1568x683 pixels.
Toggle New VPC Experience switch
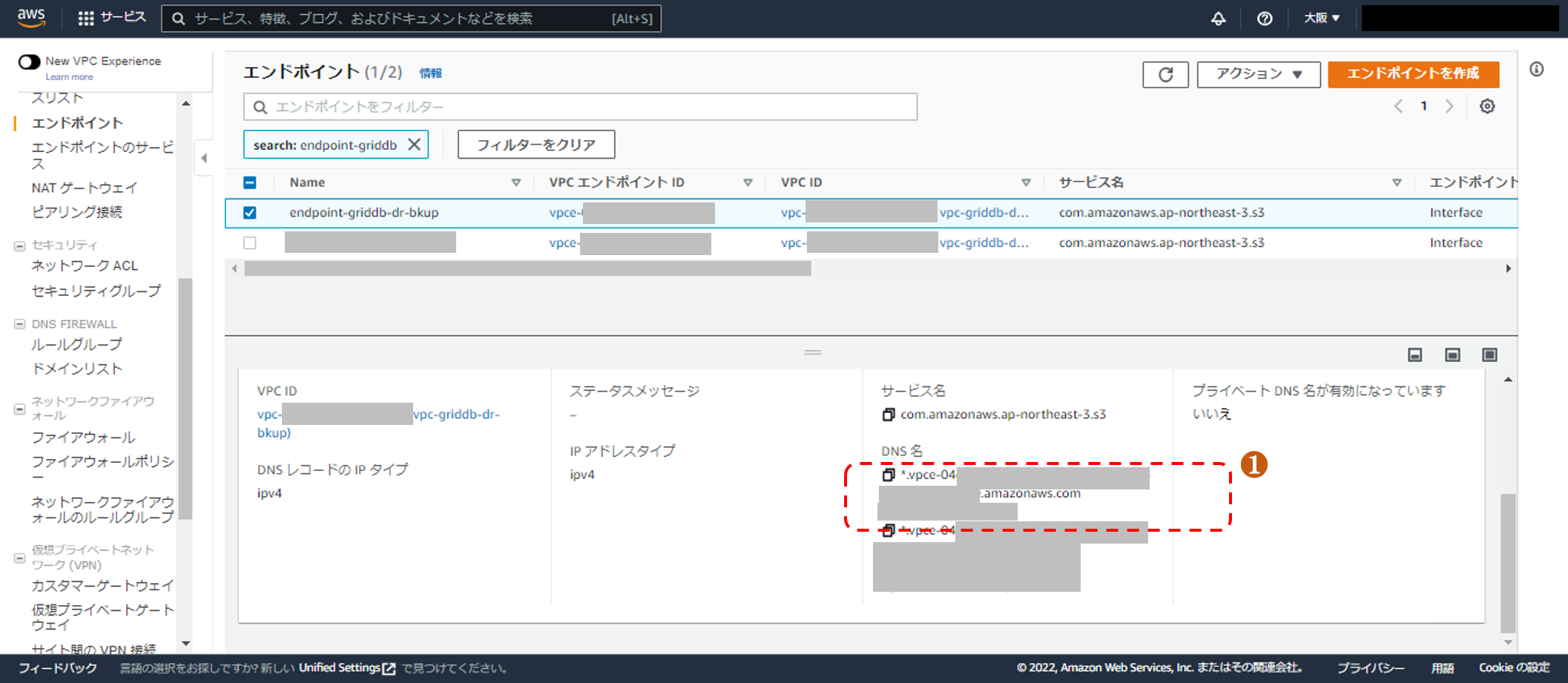pos(30,62)
